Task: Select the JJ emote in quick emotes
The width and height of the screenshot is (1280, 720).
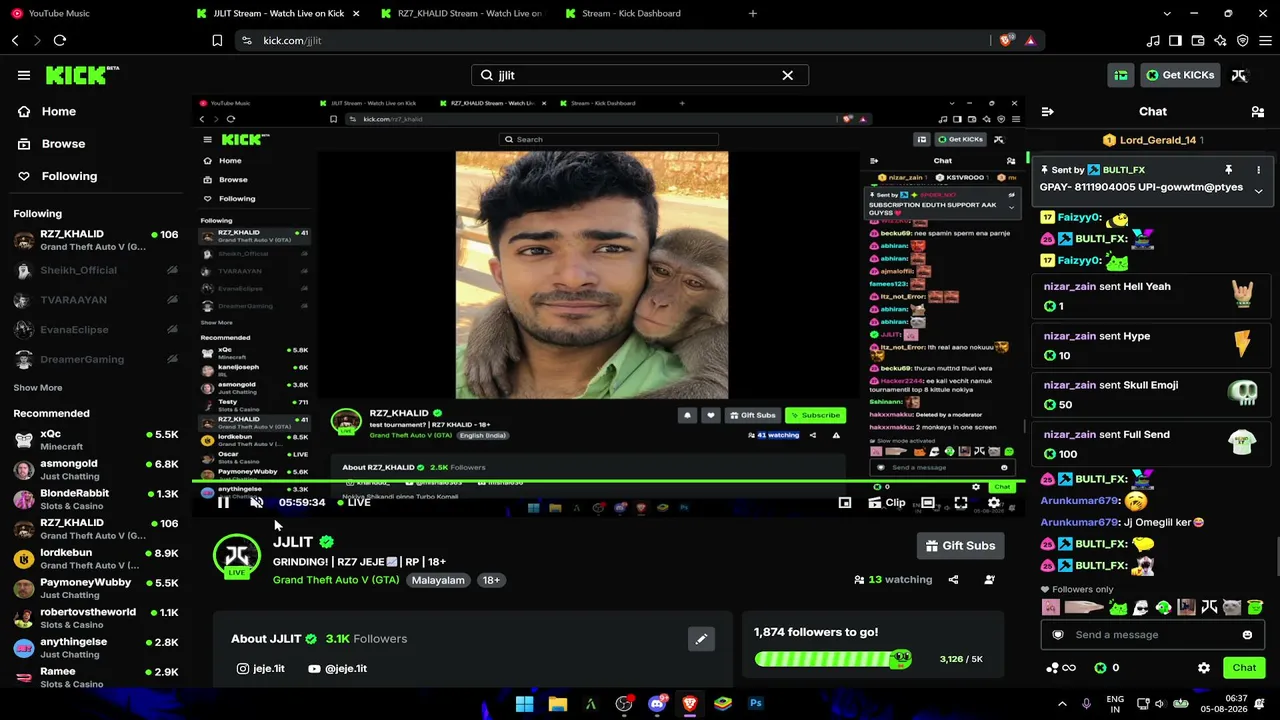Action: (1209, 607)
